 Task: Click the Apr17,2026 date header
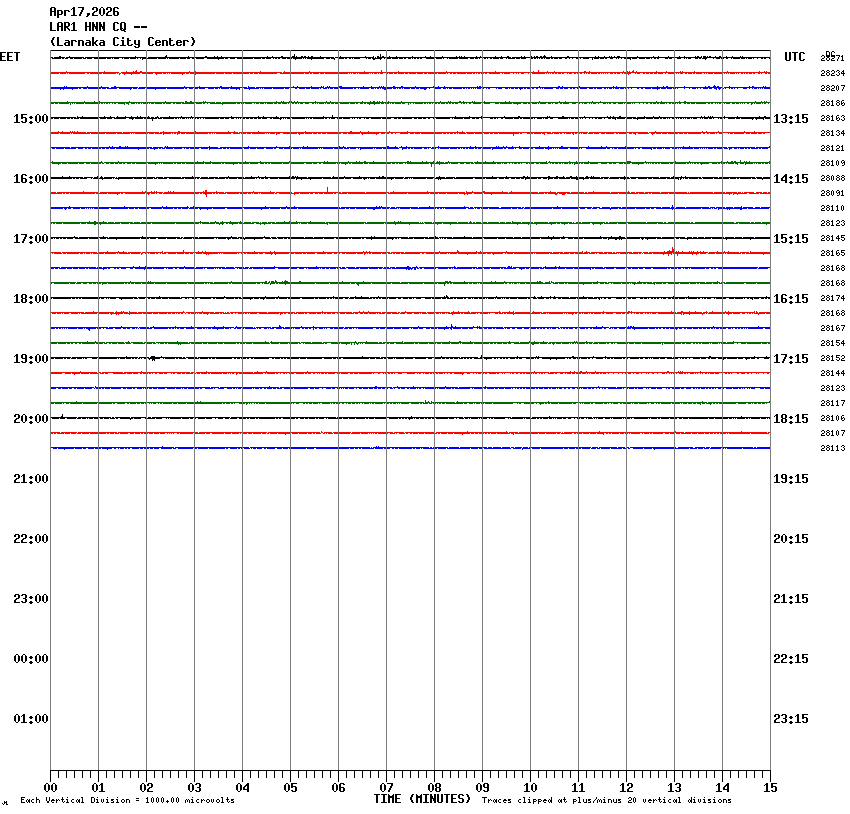click(x=84, y=12)
